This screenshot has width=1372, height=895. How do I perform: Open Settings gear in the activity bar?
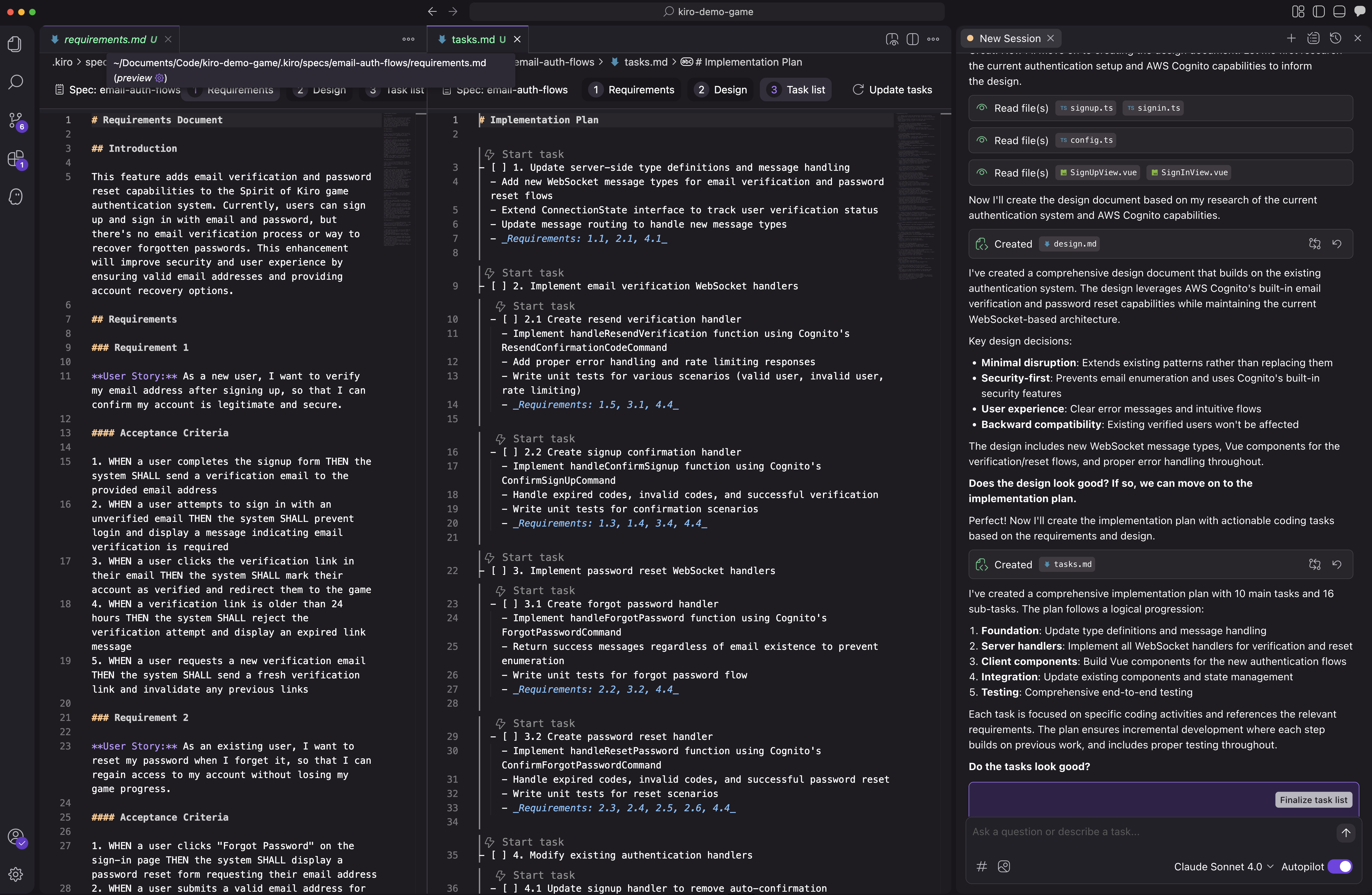click(16, 874)
